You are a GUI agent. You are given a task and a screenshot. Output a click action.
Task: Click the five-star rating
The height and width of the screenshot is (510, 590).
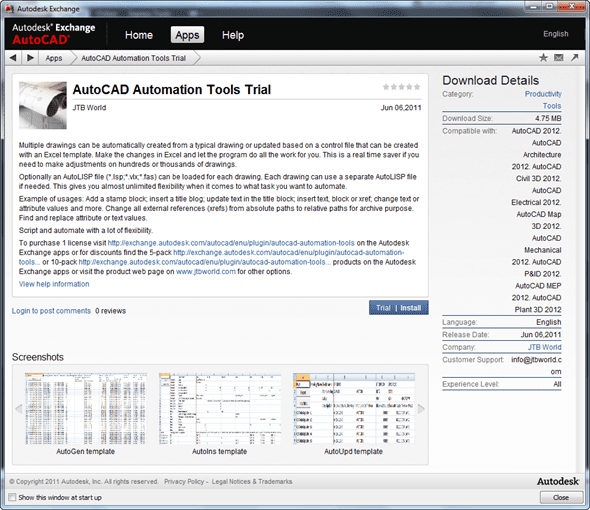tap(401, 87)
